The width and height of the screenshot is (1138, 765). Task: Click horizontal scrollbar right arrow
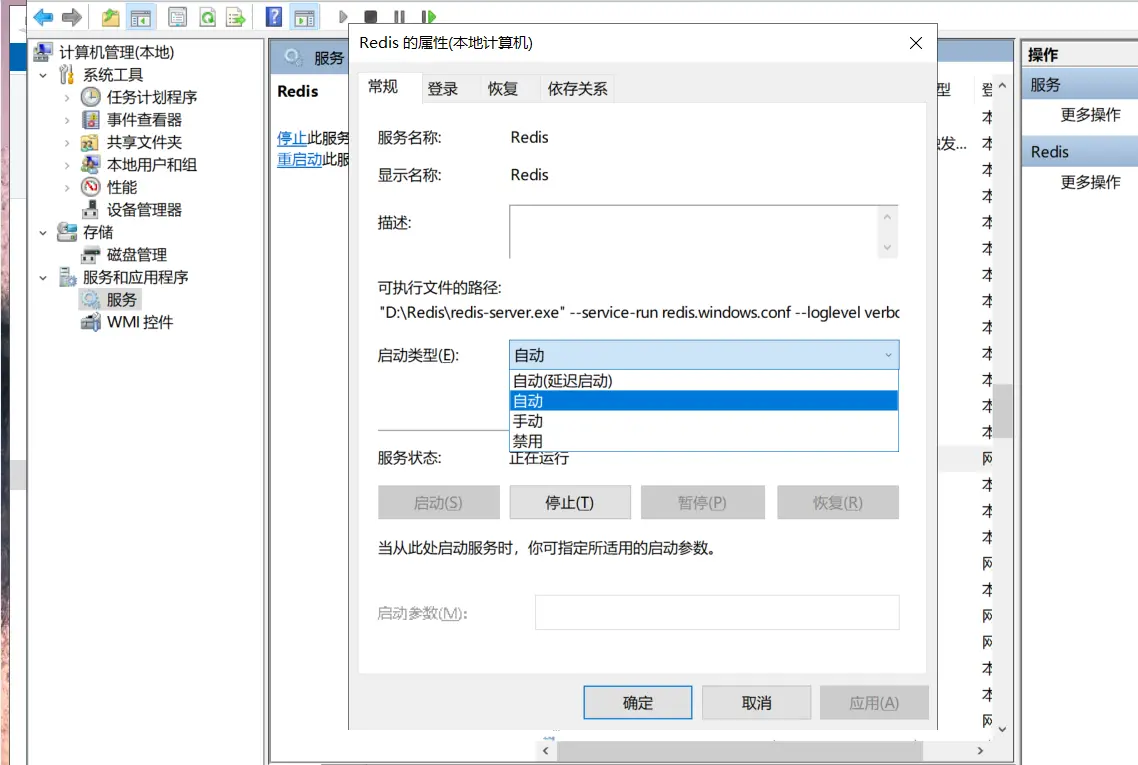tap(980, 750)
